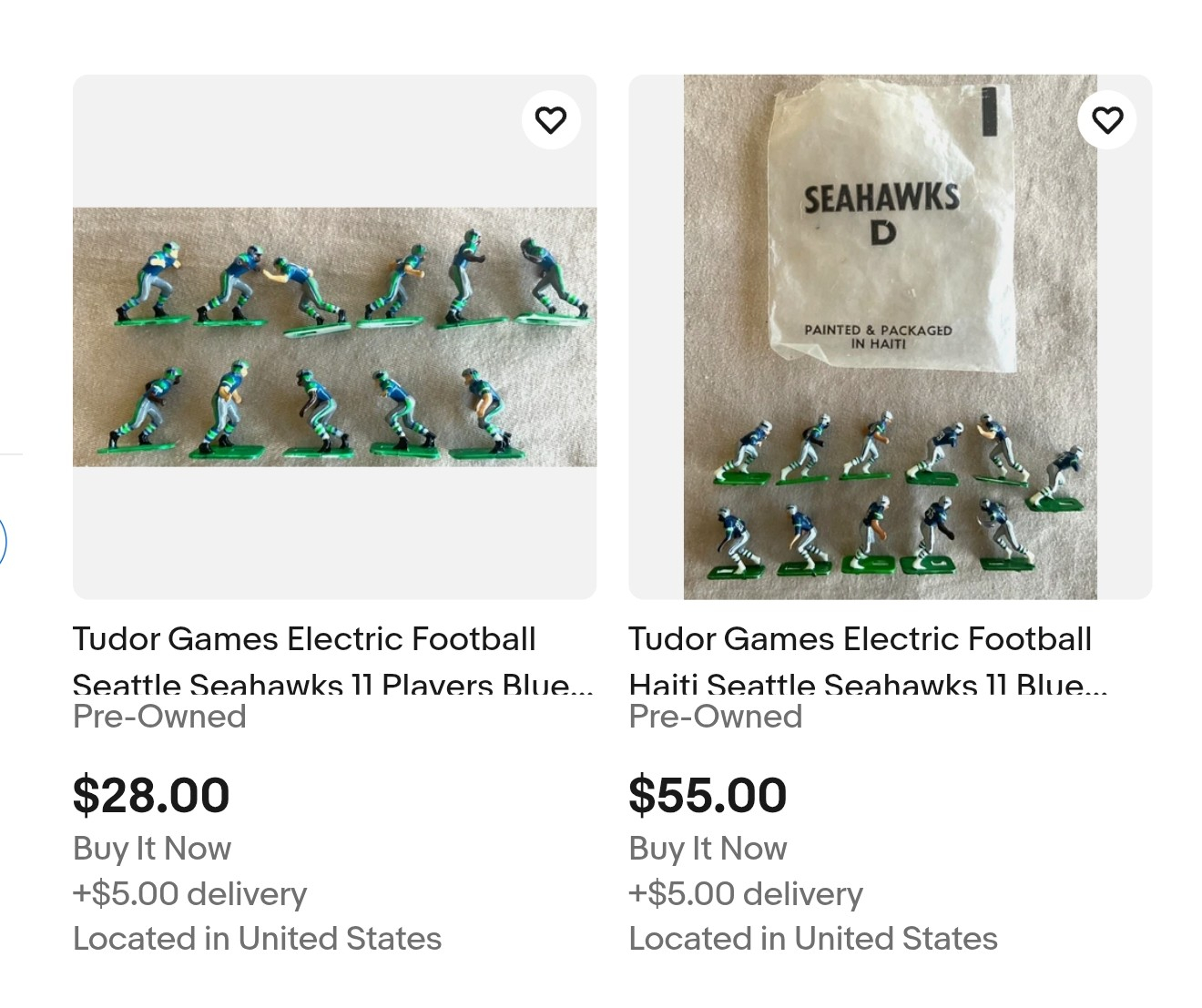The height and width of the screenshot is (1008, 1202).
Task: Click the partial blue circle at the left edge
Action: (x=3, y=542)
